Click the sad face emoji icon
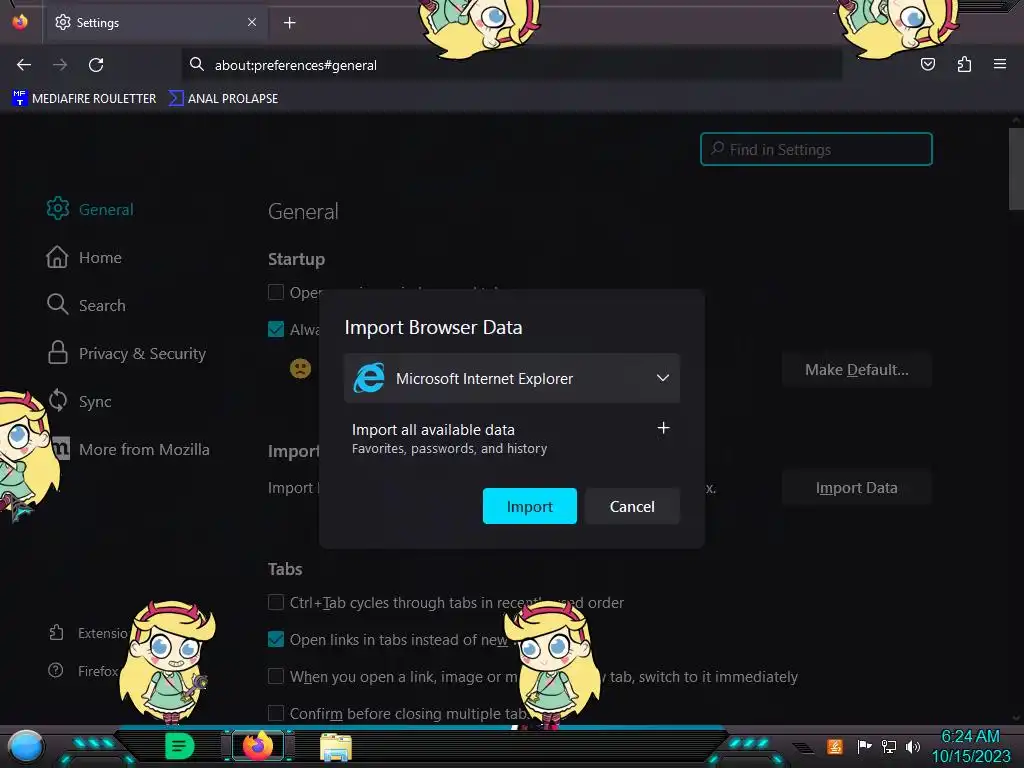 pyautogui.click(x=300, y=369)
